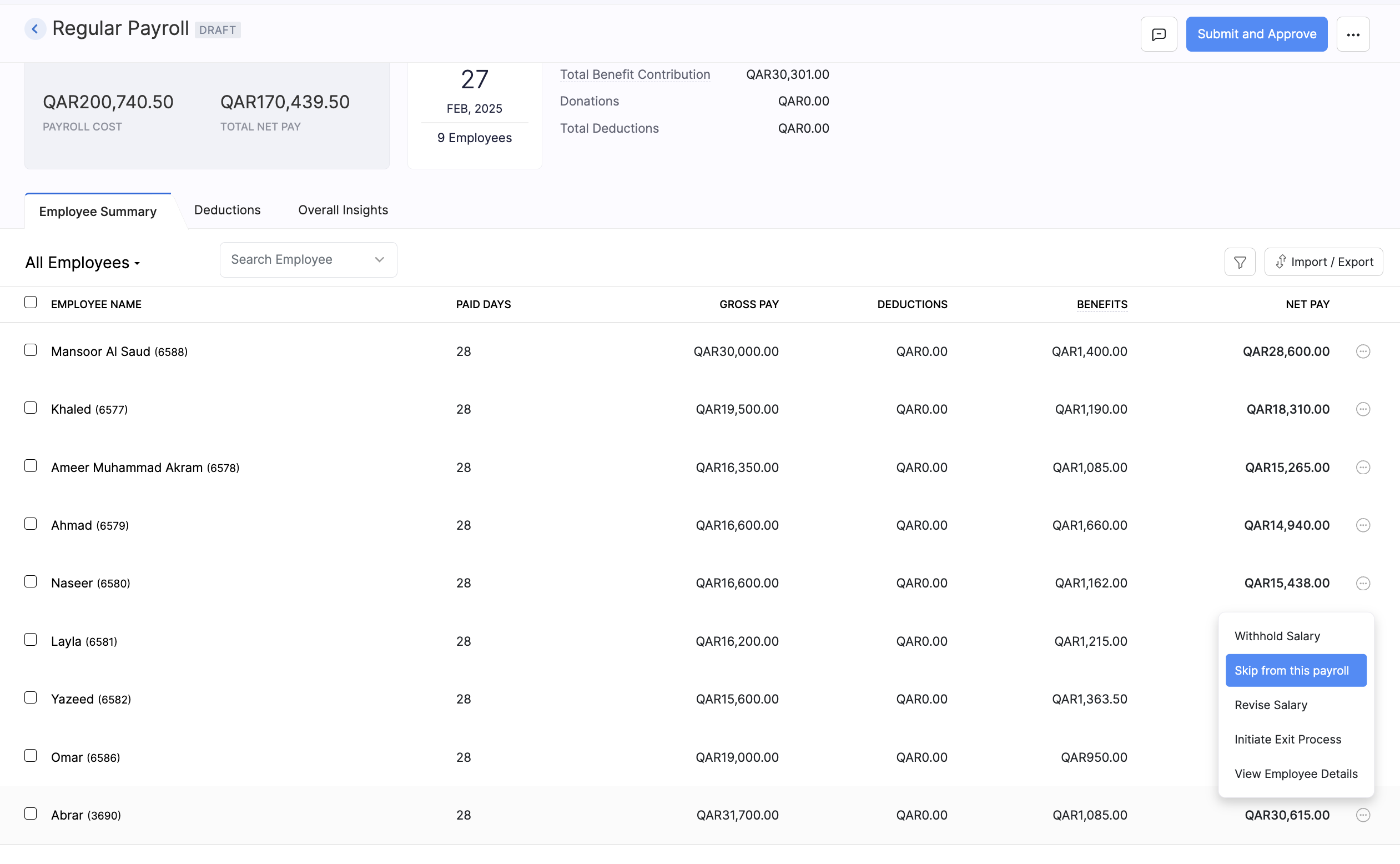The width and height of the screenshot is (1400, 864).
Task: Choose Revise Salary from the menu
Action: click(1270, 705)
